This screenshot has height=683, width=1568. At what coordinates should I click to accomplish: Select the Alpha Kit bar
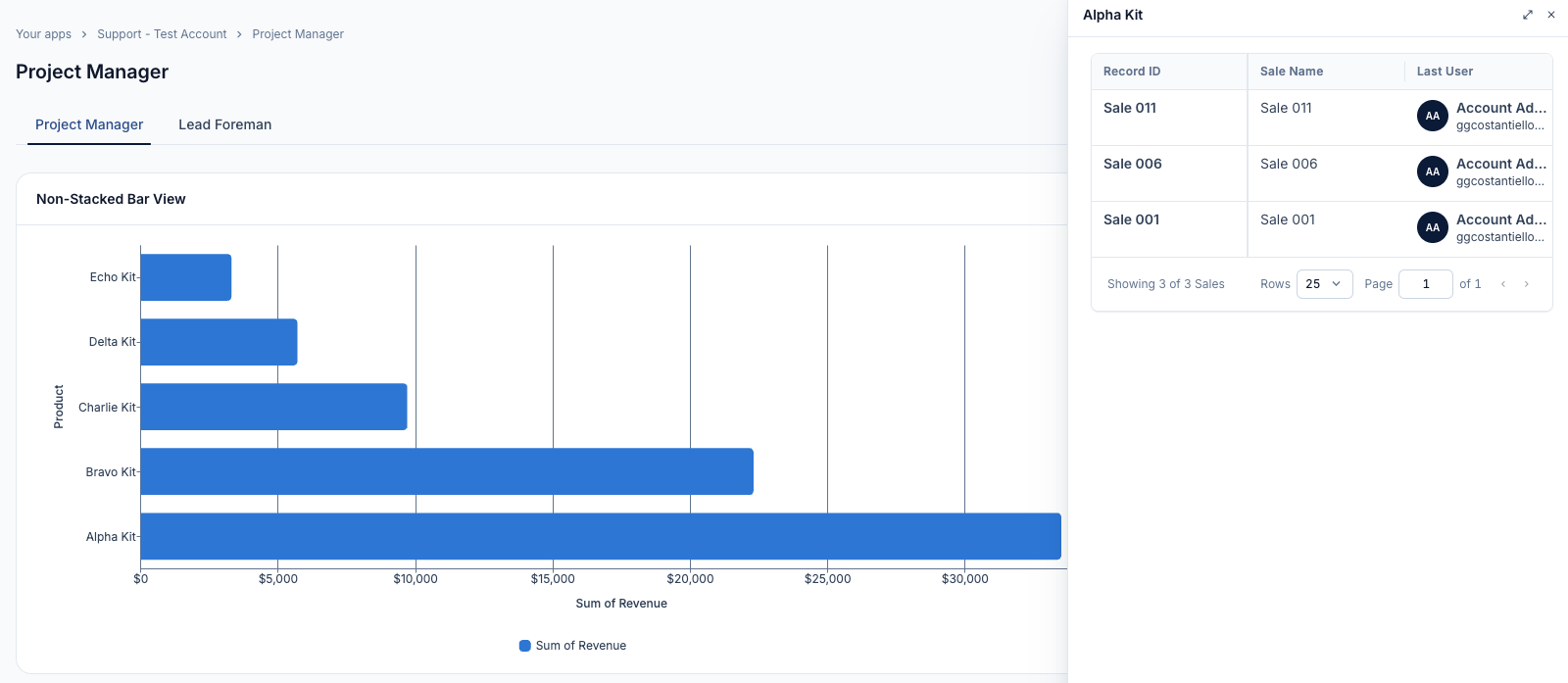[601, 536]
